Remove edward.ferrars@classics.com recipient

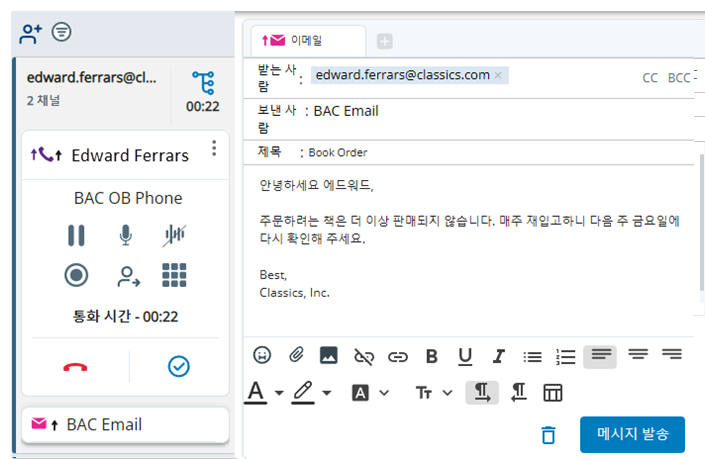498,75
